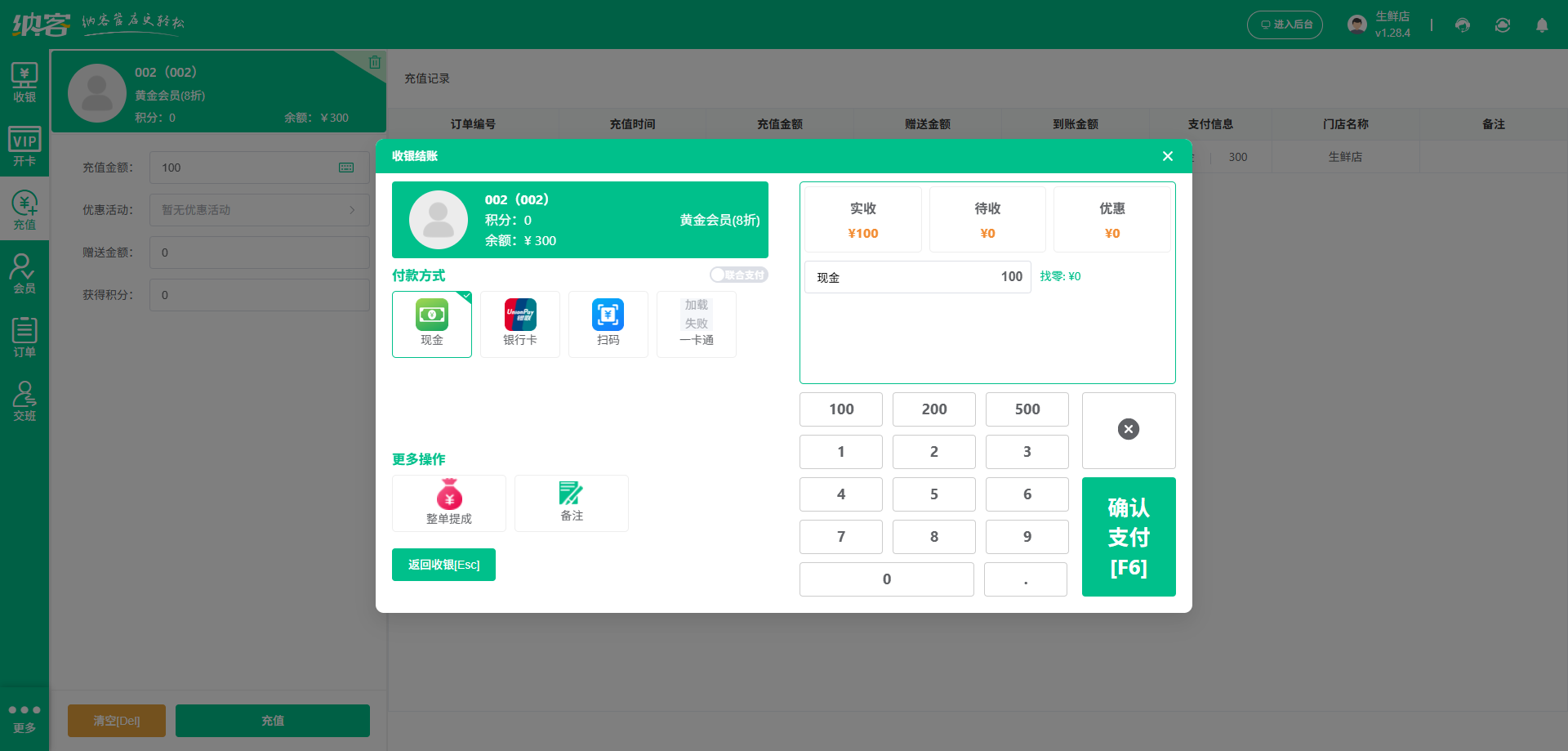The image size is (1568, 751).
Task: Close the 收银结账 dialog
Action: coord(1167,156)
